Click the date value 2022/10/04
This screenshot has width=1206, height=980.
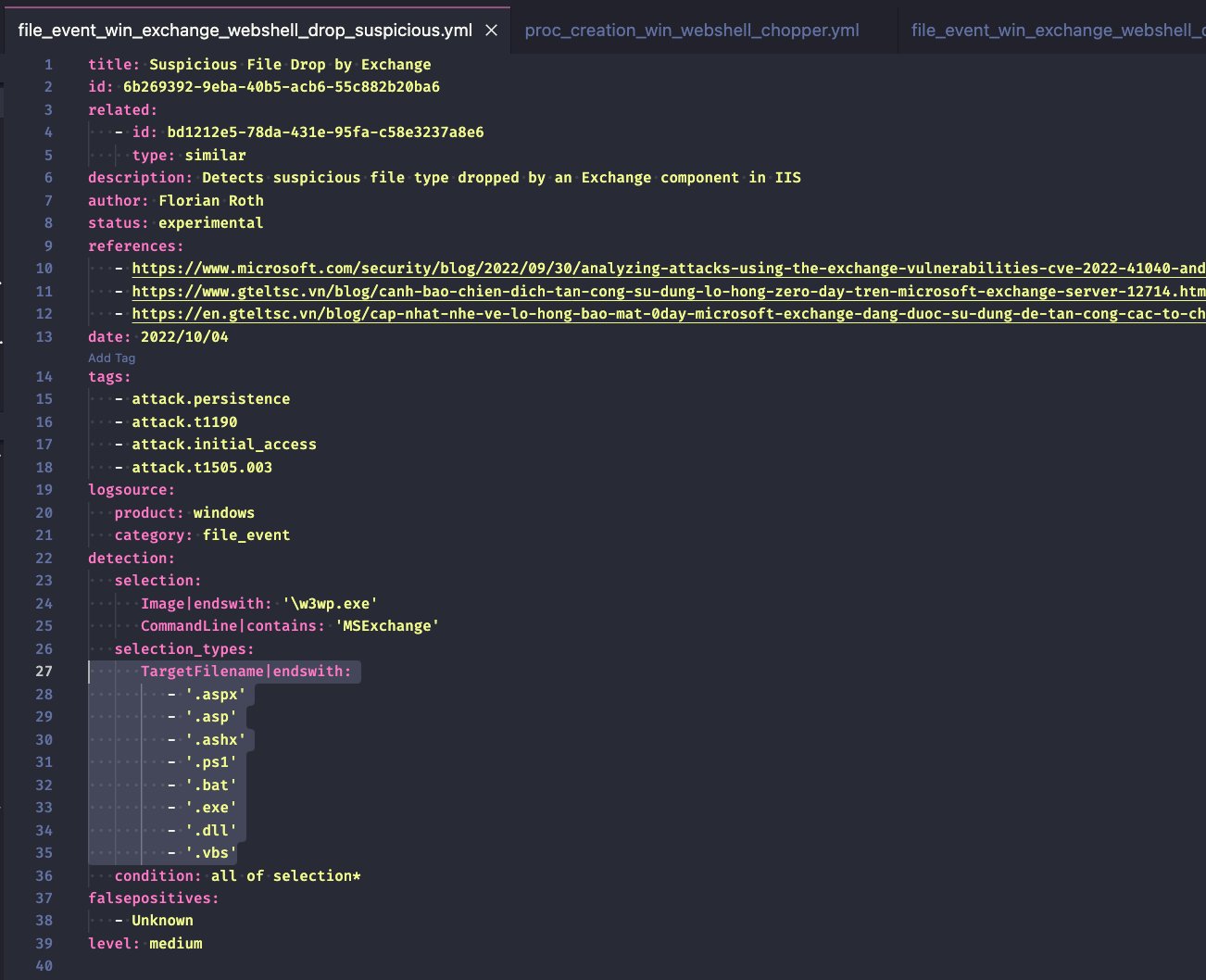click(185, 336)
